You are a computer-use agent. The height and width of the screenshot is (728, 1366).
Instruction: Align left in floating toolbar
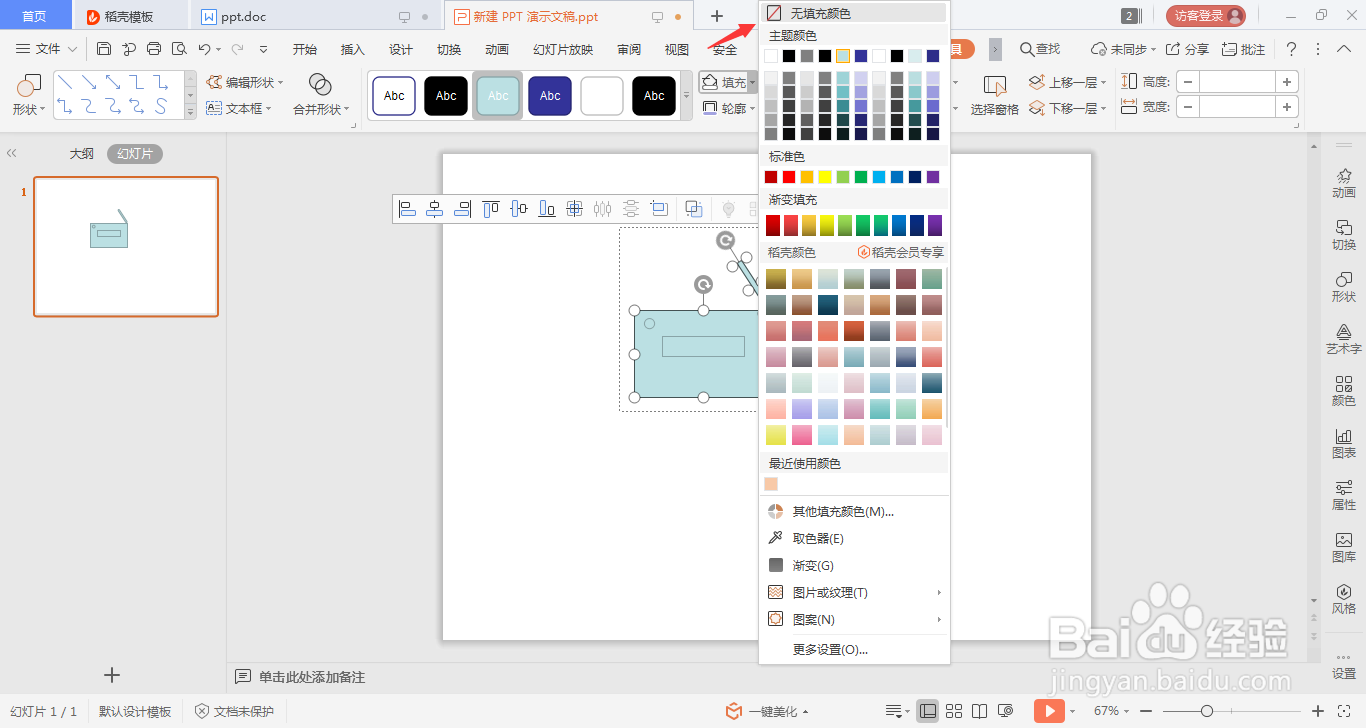[x=407, y=209]
